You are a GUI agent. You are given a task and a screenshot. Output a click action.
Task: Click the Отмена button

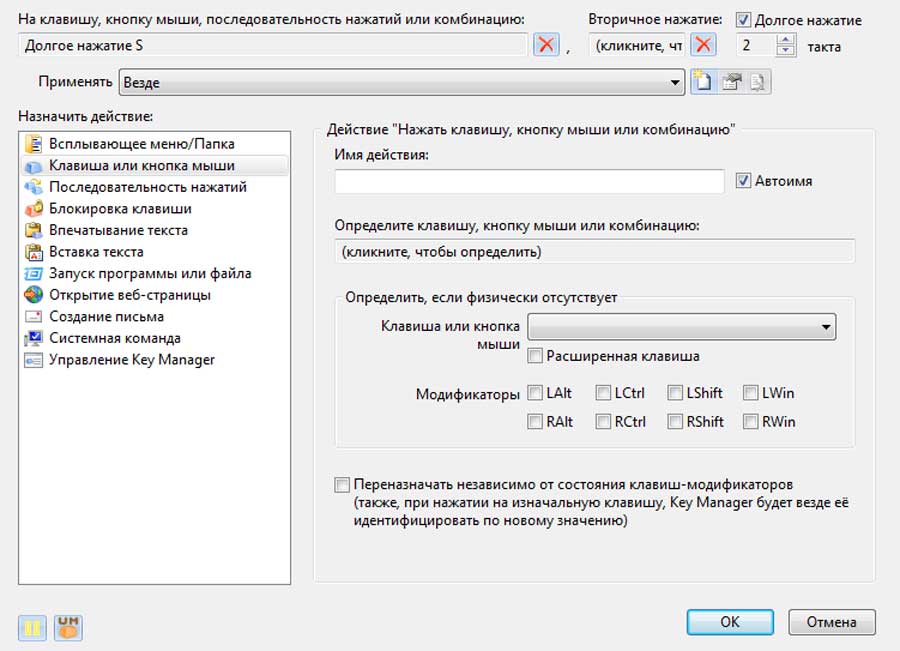click(832, 622)
